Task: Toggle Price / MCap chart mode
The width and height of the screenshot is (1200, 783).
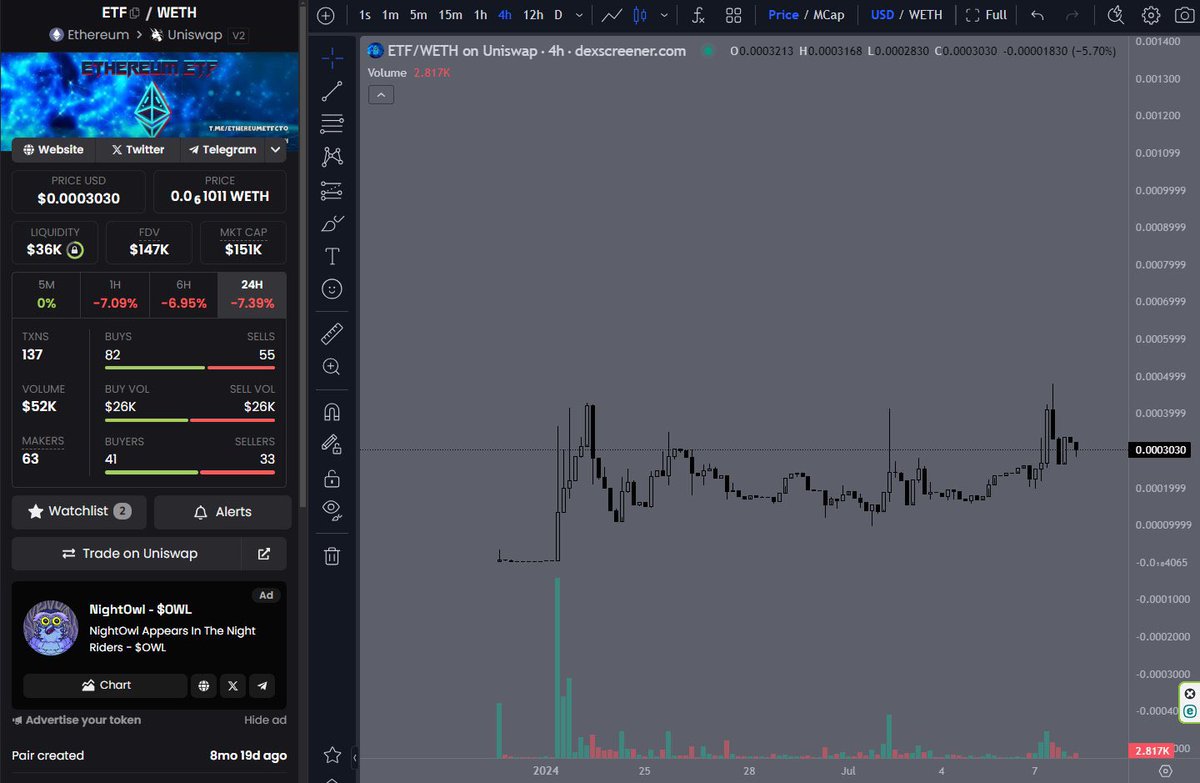Action: [806, 15]
